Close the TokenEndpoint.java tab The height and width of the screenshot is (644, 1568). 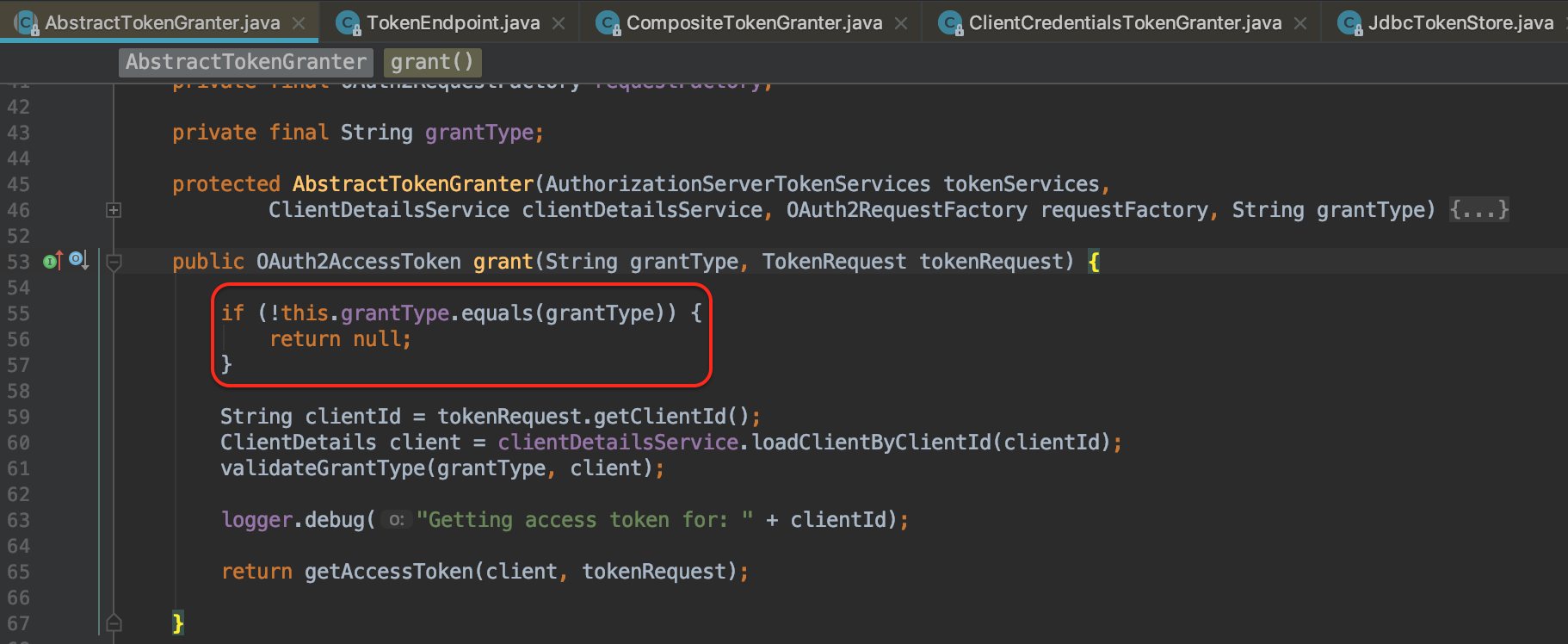pos(559,23)
